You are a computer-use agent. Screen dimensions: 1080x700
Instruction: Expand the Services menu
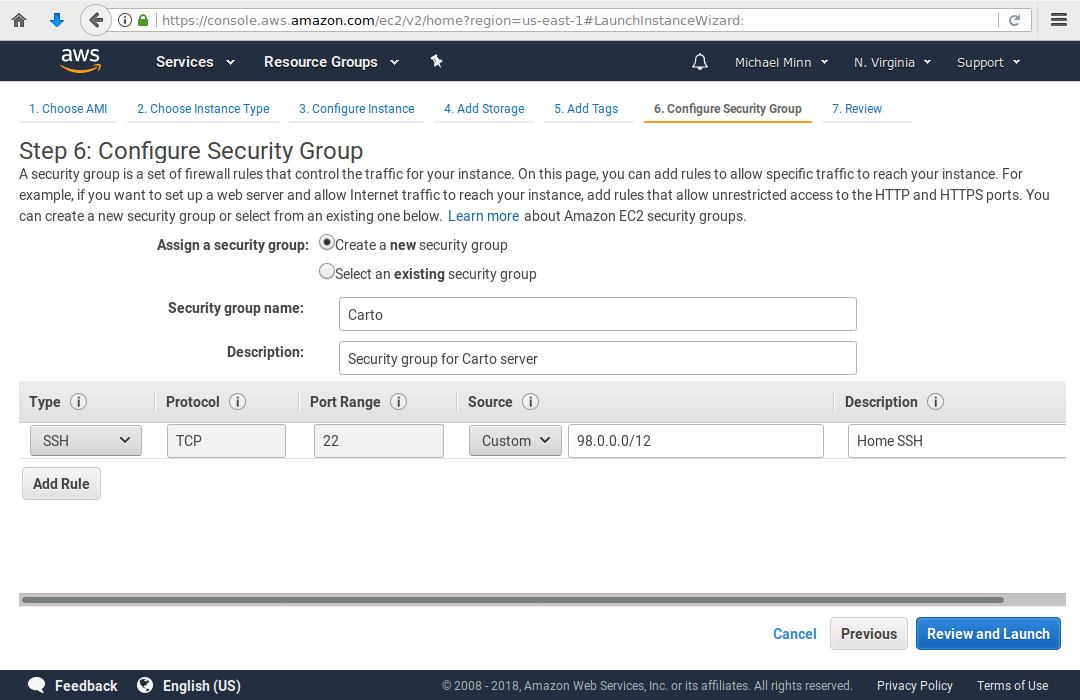pos(195,62)
